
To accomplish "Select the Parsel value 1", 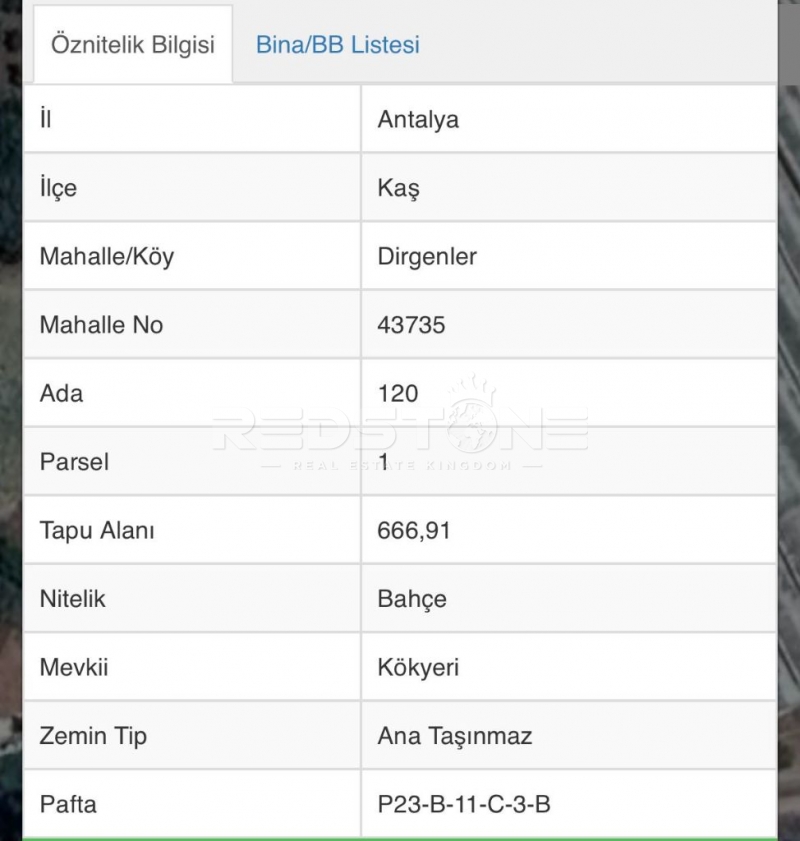I will pos(383,462).
